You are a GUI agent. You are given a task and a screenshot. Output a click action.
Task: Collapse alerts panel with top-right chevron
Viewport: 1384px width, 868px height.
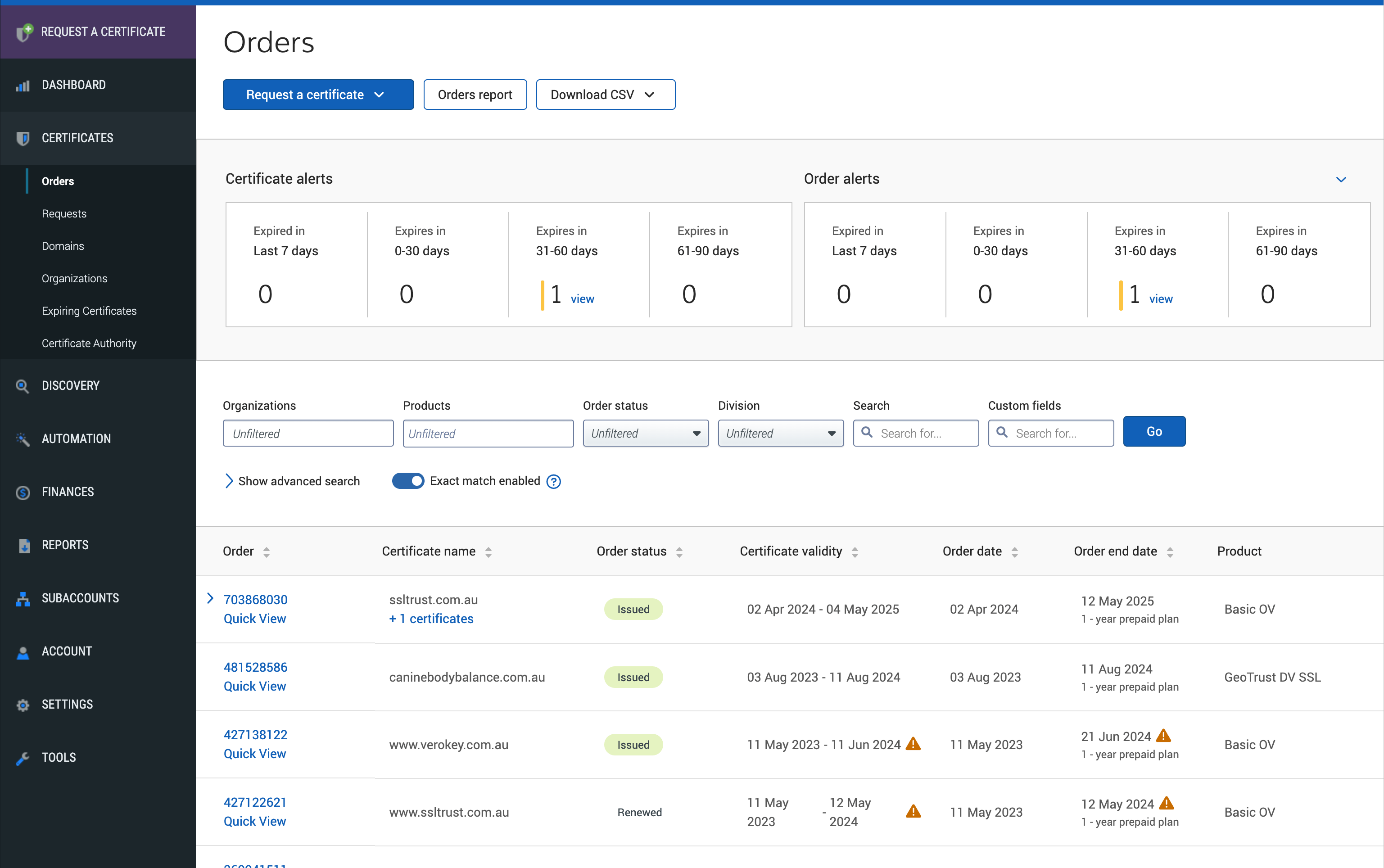click(x=1341, y=179)
